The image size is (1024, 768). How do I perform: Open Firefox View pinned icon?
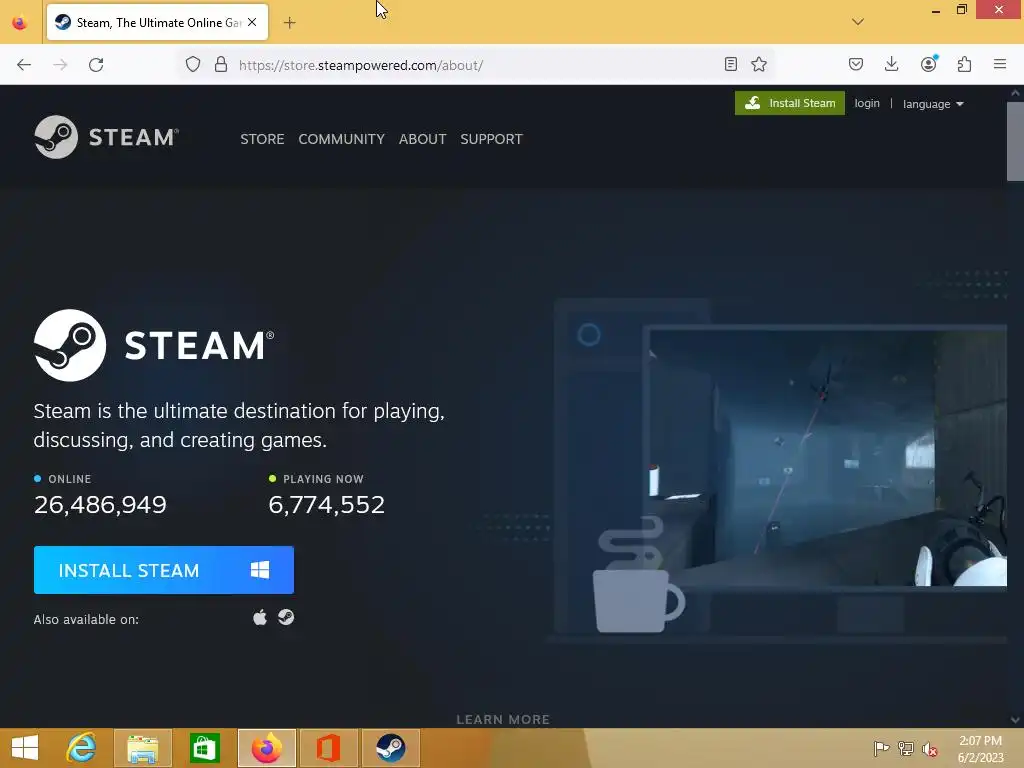point(20,23)
